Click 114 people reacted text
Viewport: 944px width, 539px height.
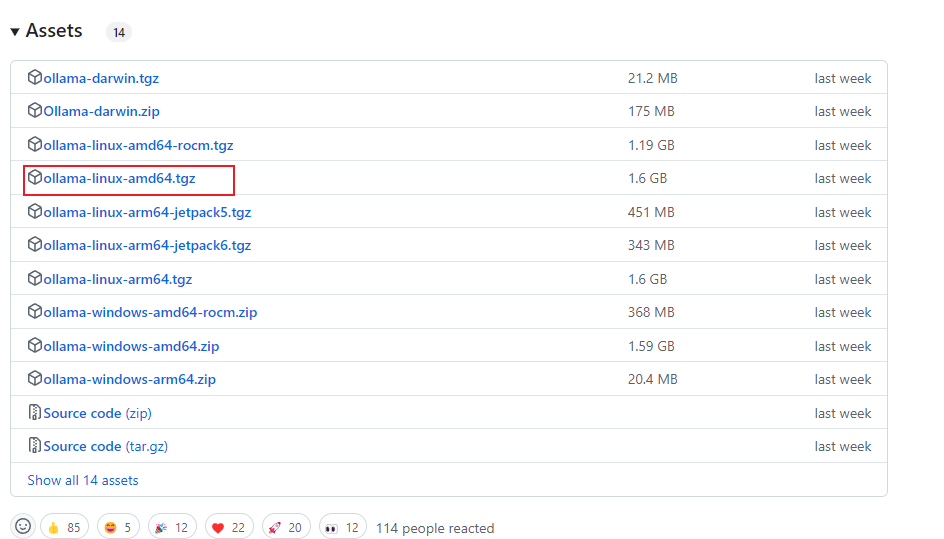[x=435, y=528]
